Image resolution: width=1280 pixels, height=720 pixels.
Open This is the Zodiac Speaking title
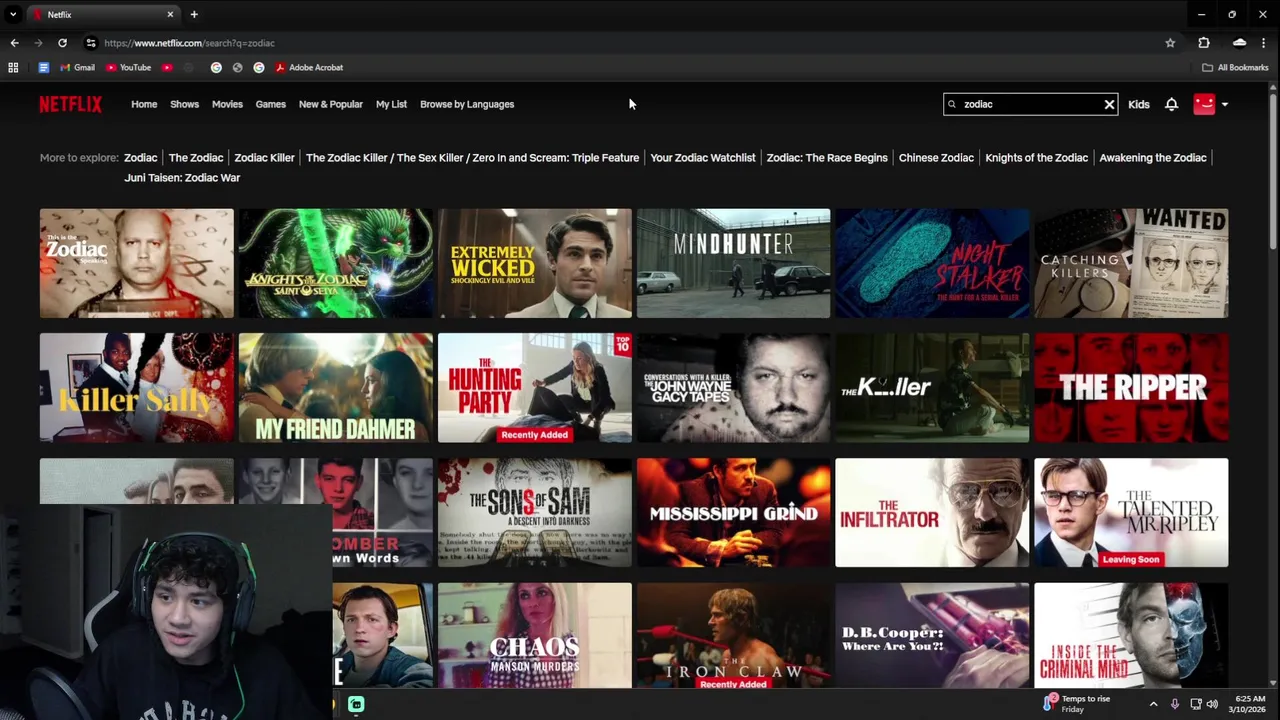pos(137,263)
